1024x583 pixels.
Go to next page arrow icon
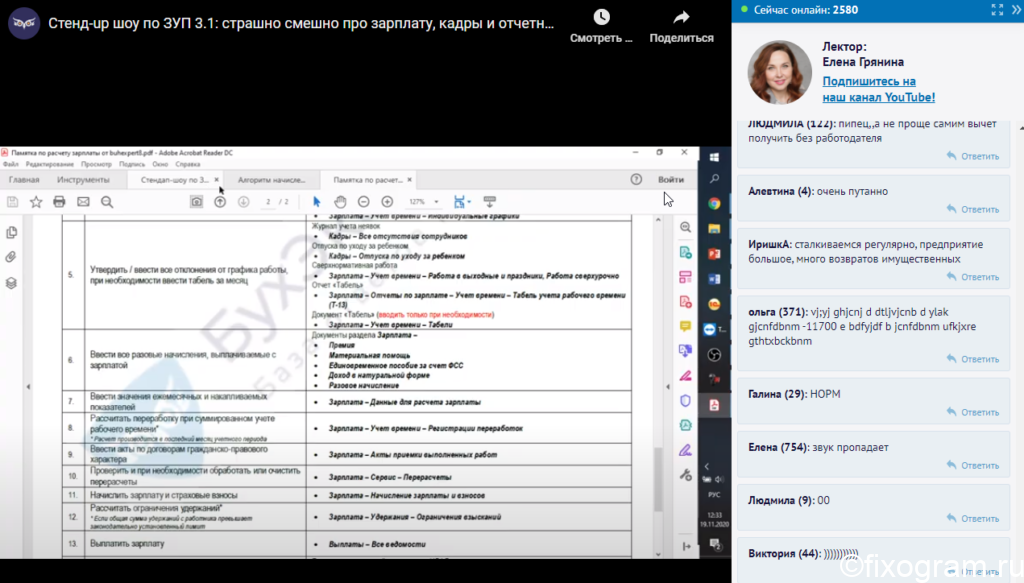(x=244, y=202)
